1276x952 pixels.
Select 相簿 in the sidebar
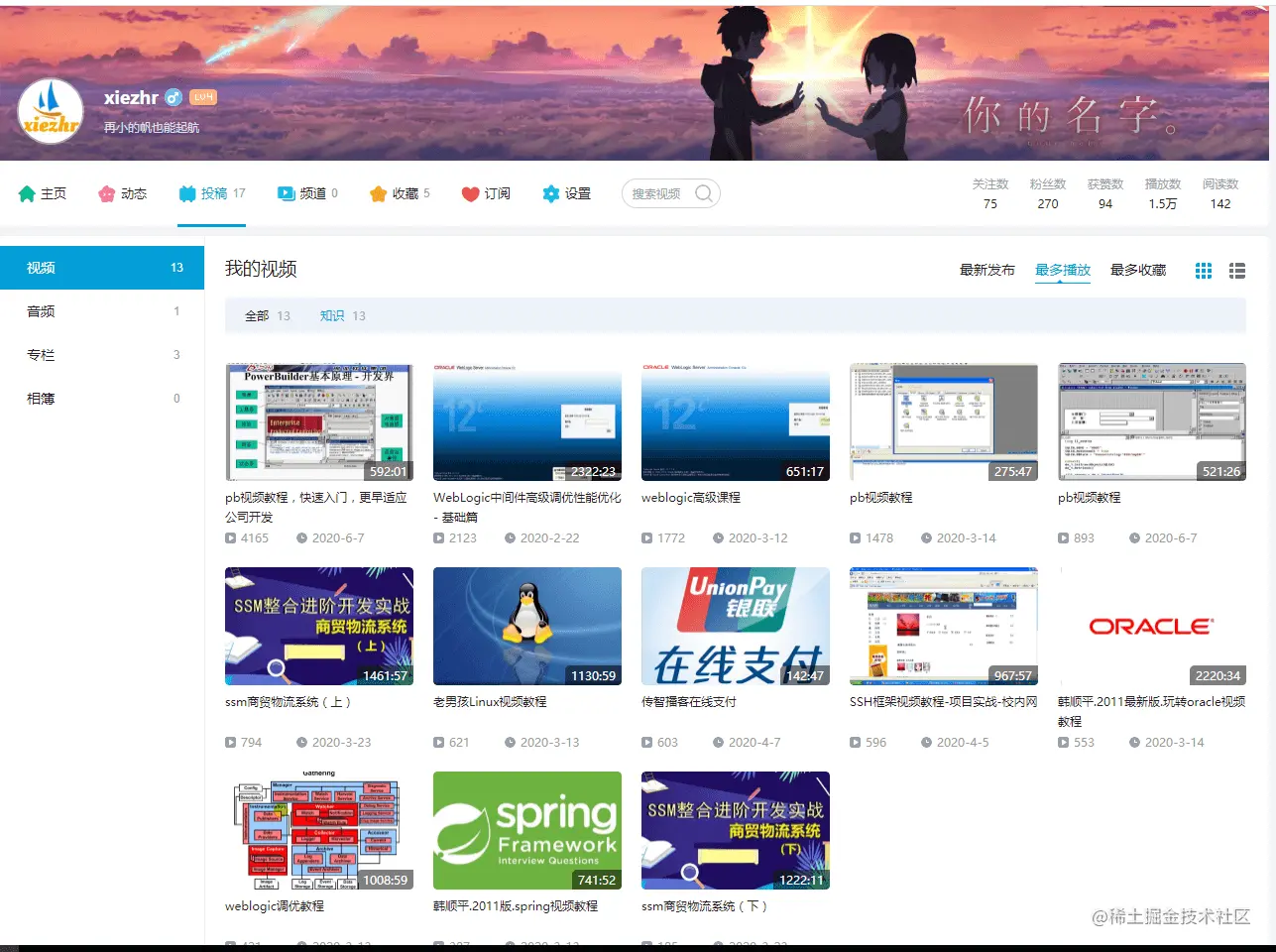[102, 399]
